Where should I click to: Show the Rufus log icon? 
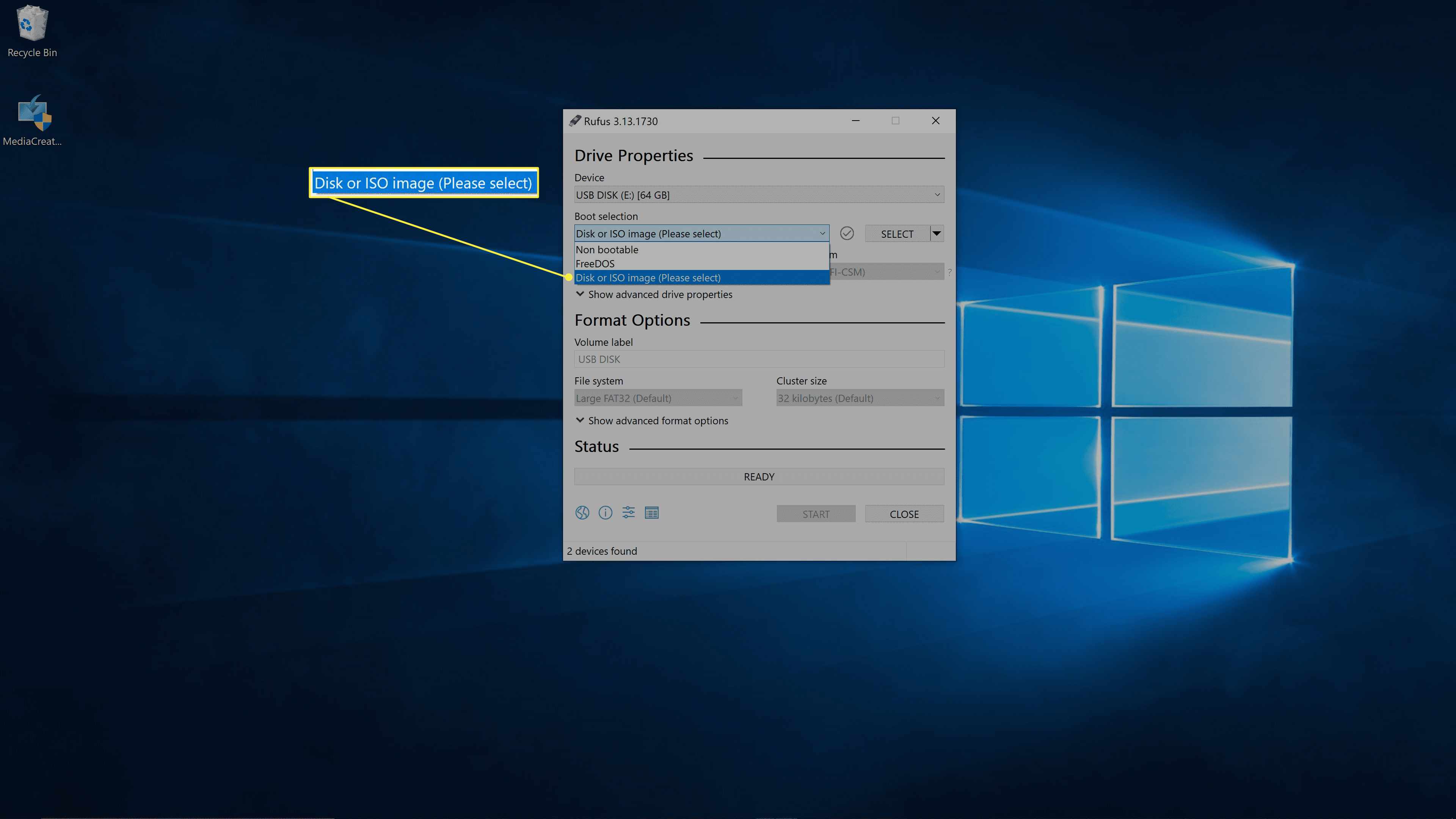tap(652, 513)
